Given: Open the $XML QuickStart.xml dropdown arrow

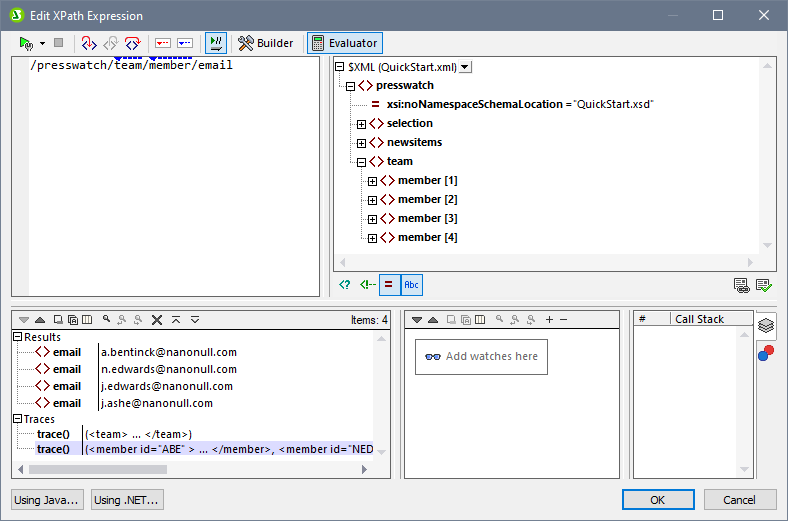Looking at the screenshot, I should [466, 67].
